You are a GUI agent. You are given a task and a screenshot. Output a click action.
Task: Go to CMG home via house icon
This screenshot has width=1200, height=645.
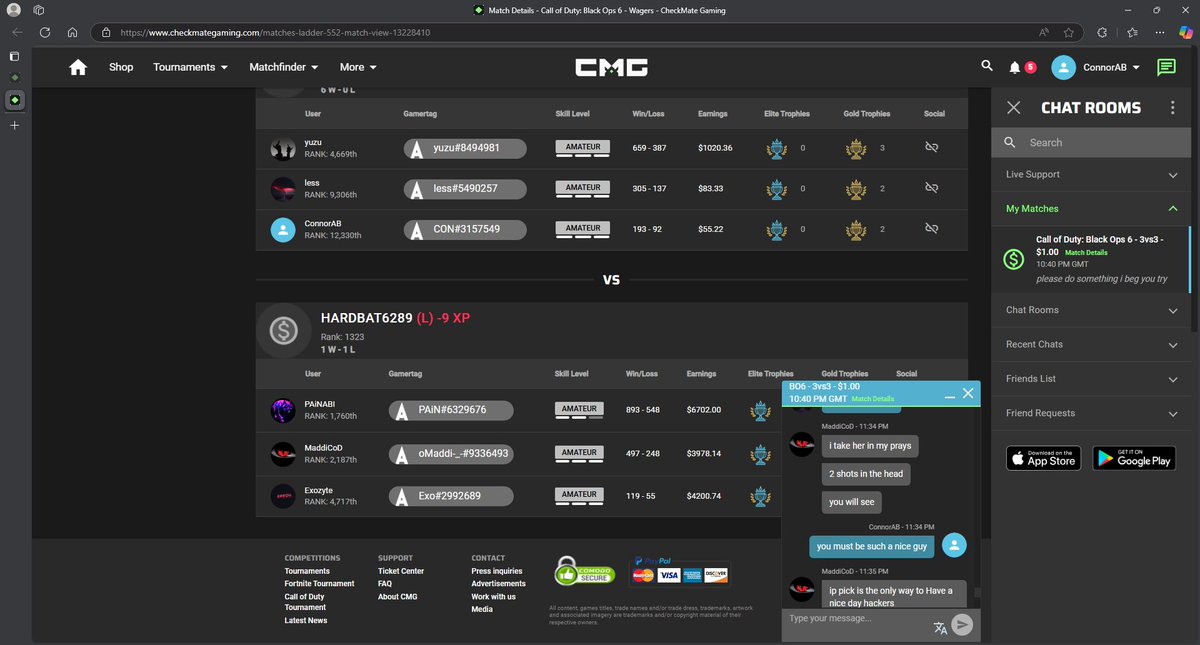pos(78,67)
